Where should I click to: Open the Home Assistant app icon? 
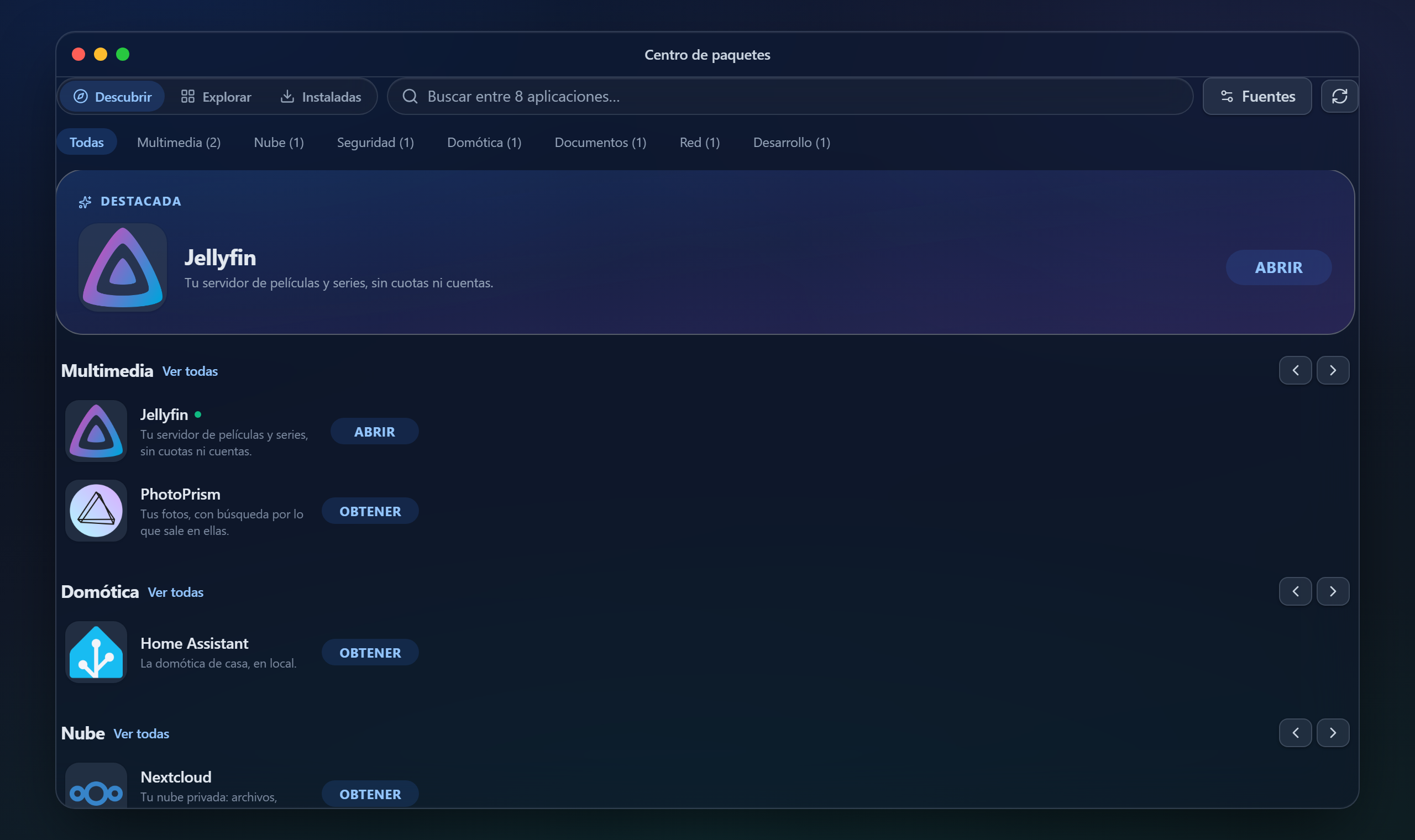click(x=96, y=652)
